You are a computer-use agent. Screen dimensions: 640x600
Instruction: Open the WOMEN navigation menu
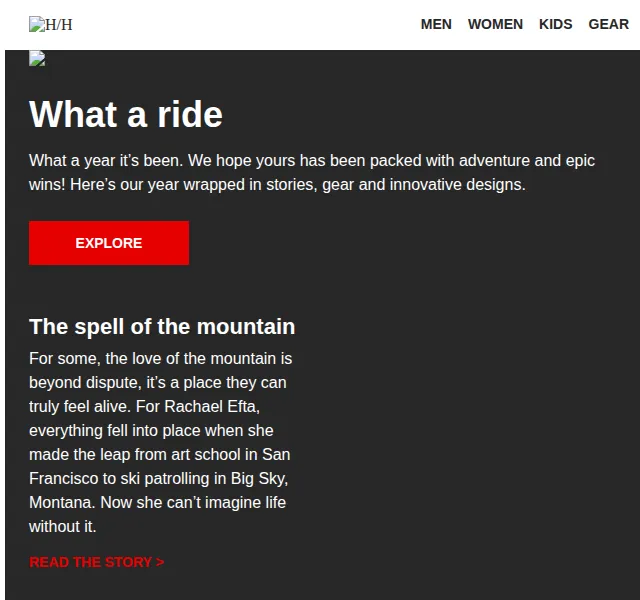(495, 24)
